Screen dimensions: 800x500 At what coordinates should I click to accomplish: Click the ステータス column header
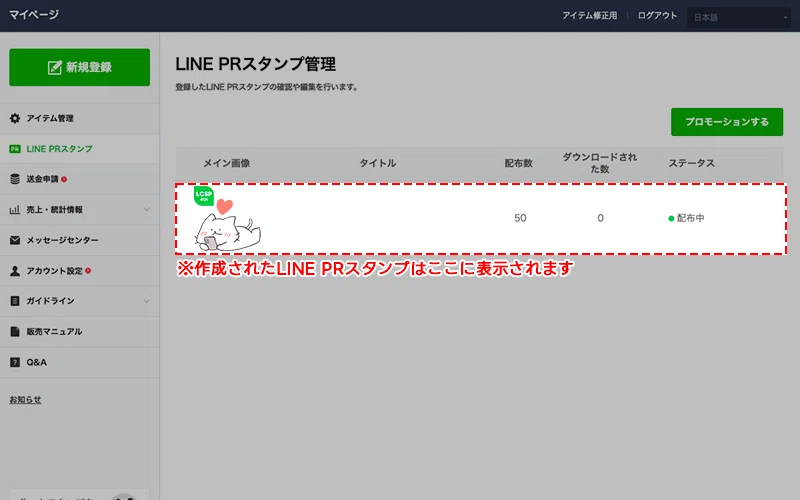click(x=691, y=163)
